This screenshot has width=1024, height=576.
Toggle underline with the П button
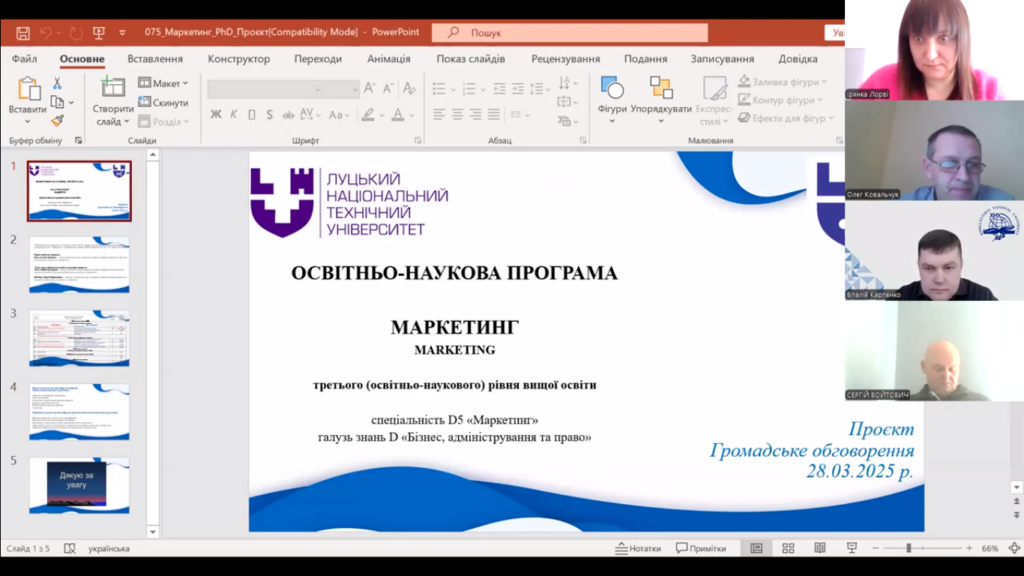[251, 115]
